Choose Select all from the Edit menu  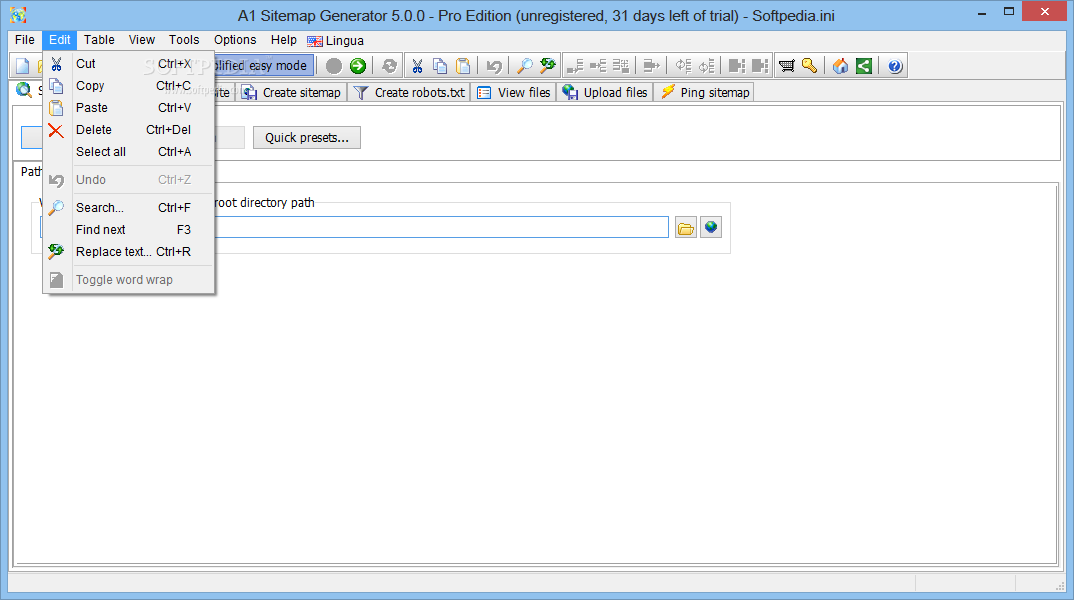(129, 151)
